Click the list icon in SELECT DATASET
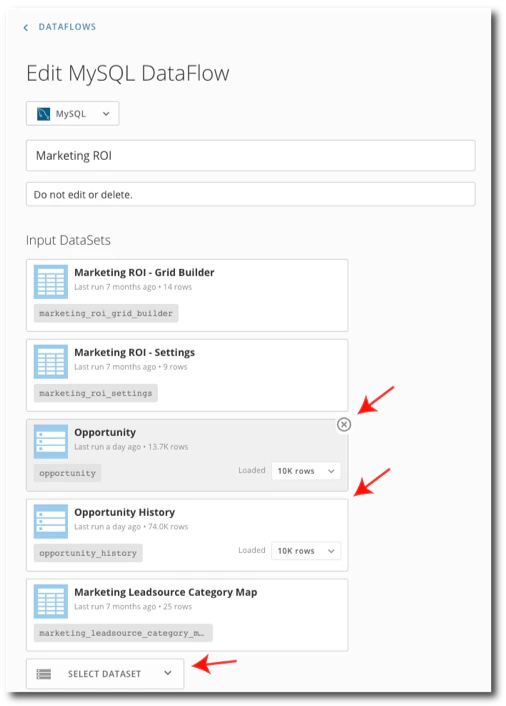 (44, 674)
